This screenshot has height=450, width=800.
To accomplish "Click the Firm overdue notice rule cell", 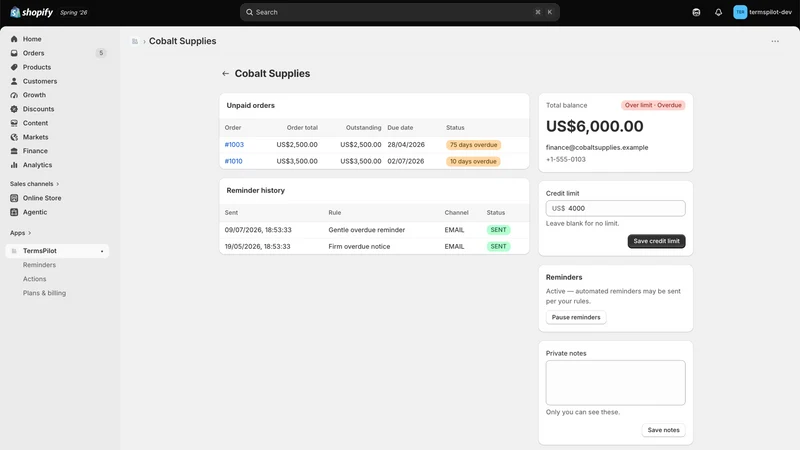I will tap(359, 246).
